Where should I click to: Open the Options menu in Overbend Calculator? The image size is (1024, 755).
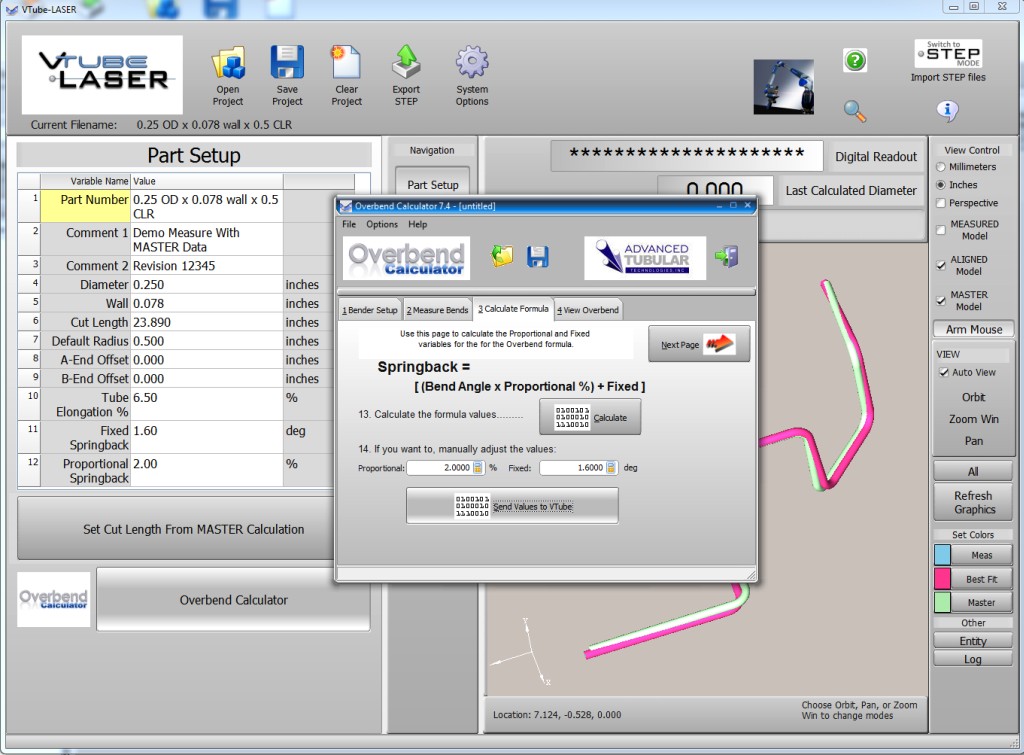[x=382, y=225]
